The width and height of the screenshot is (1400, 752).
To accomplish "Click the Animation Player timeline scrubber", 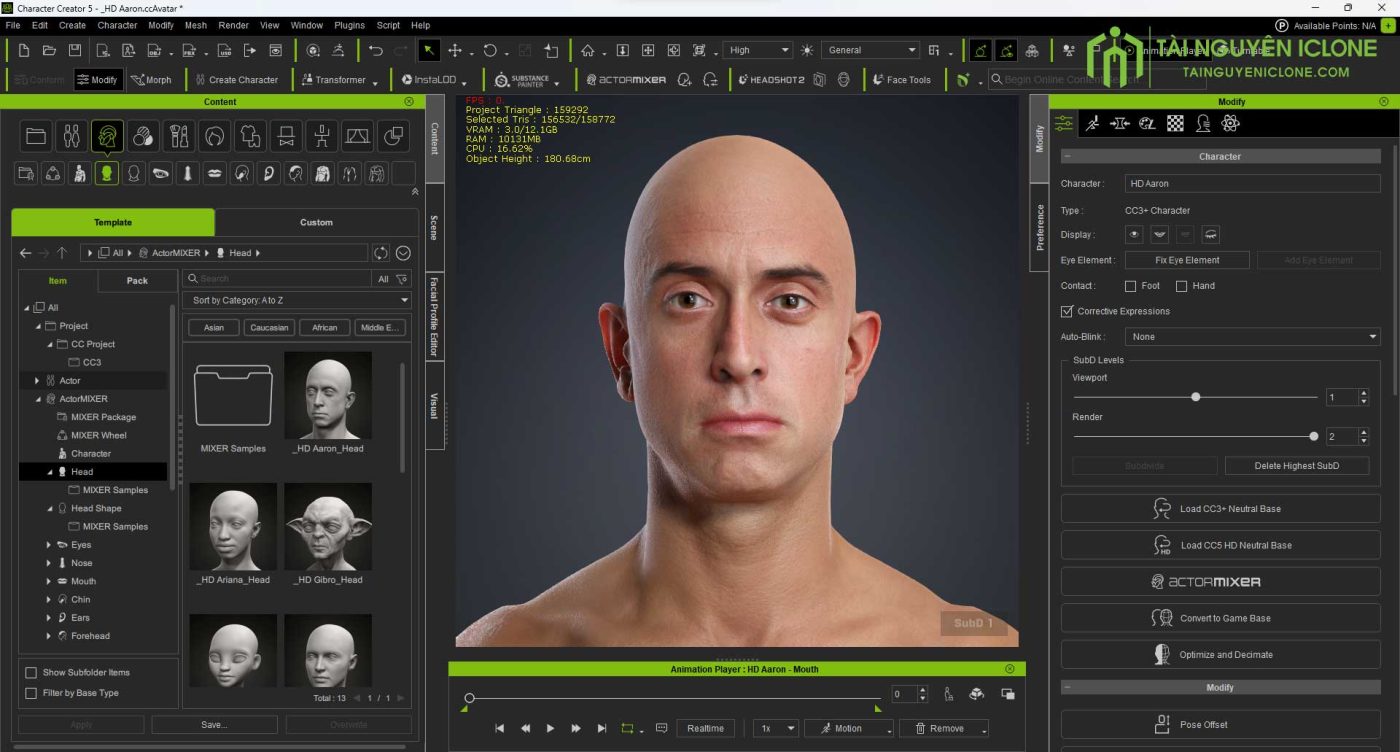I will [469, 697].
